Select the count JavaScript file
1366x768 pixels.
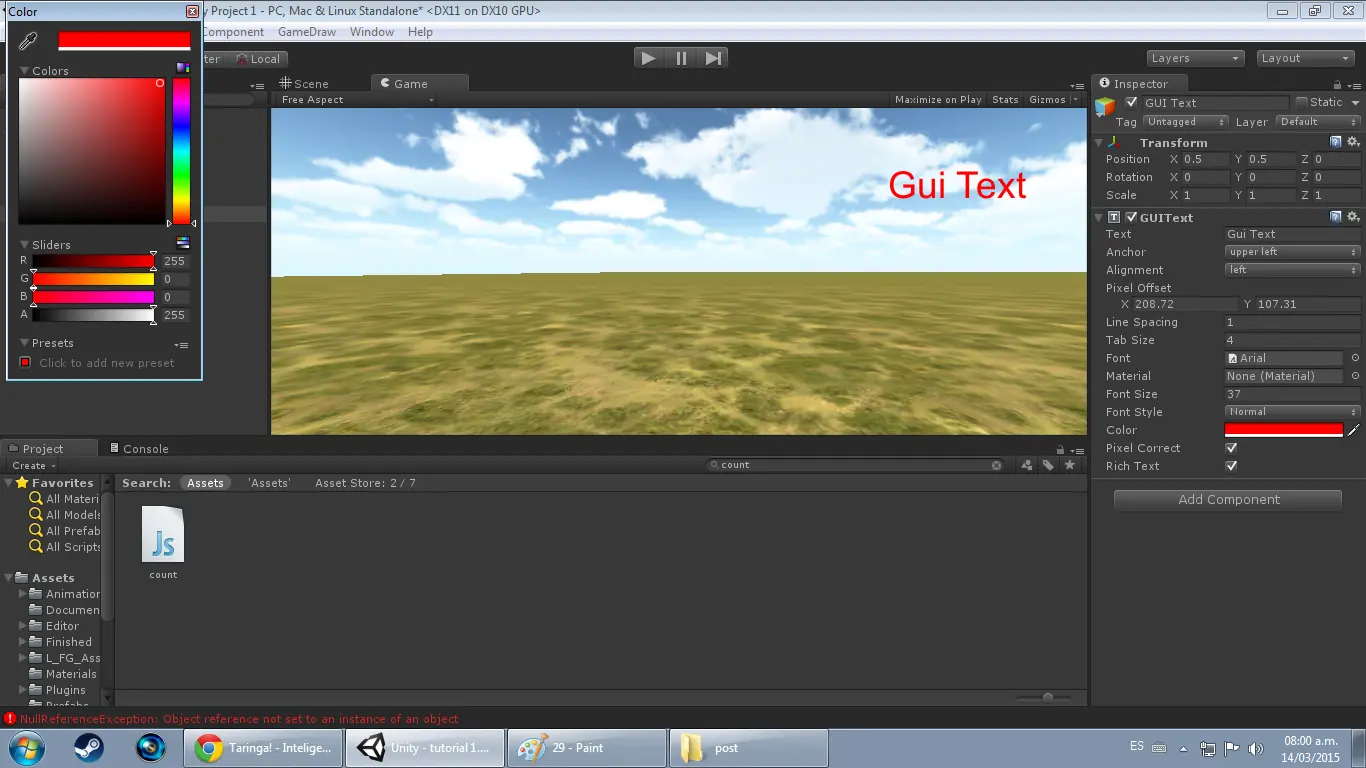tap(163, 542)
